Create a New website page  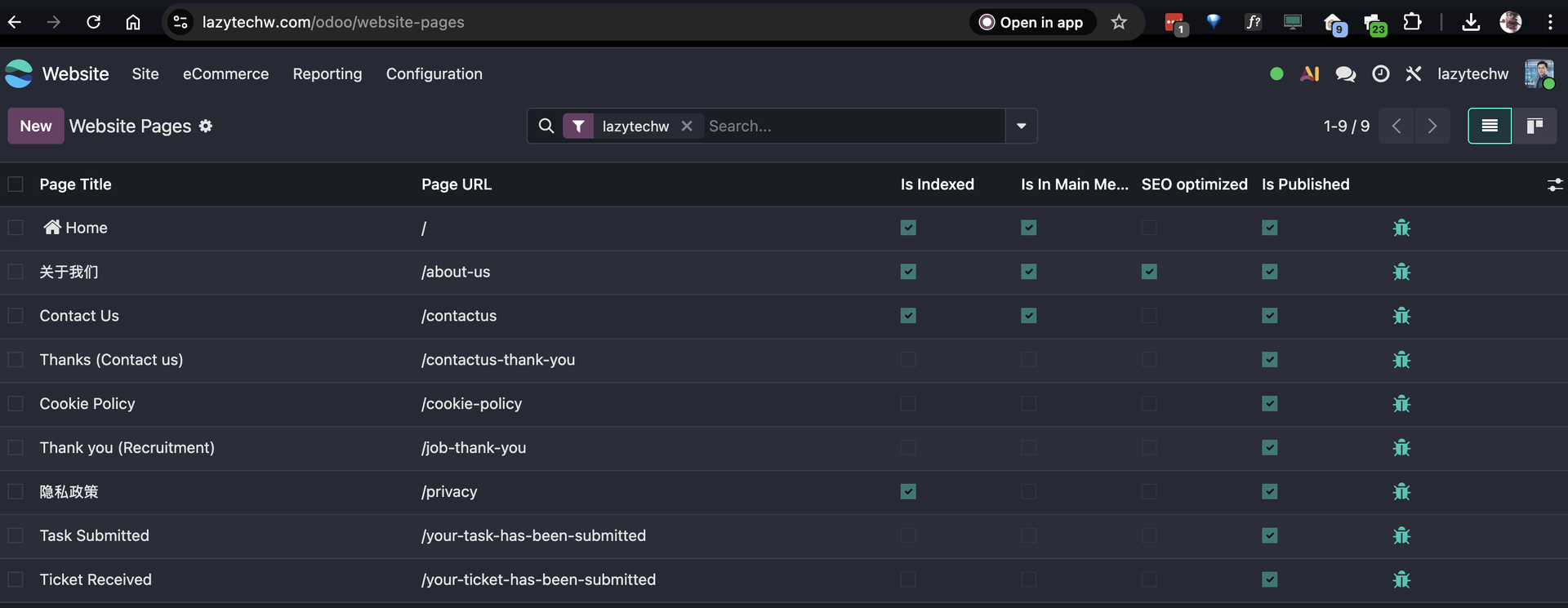(x=36, y=126)
